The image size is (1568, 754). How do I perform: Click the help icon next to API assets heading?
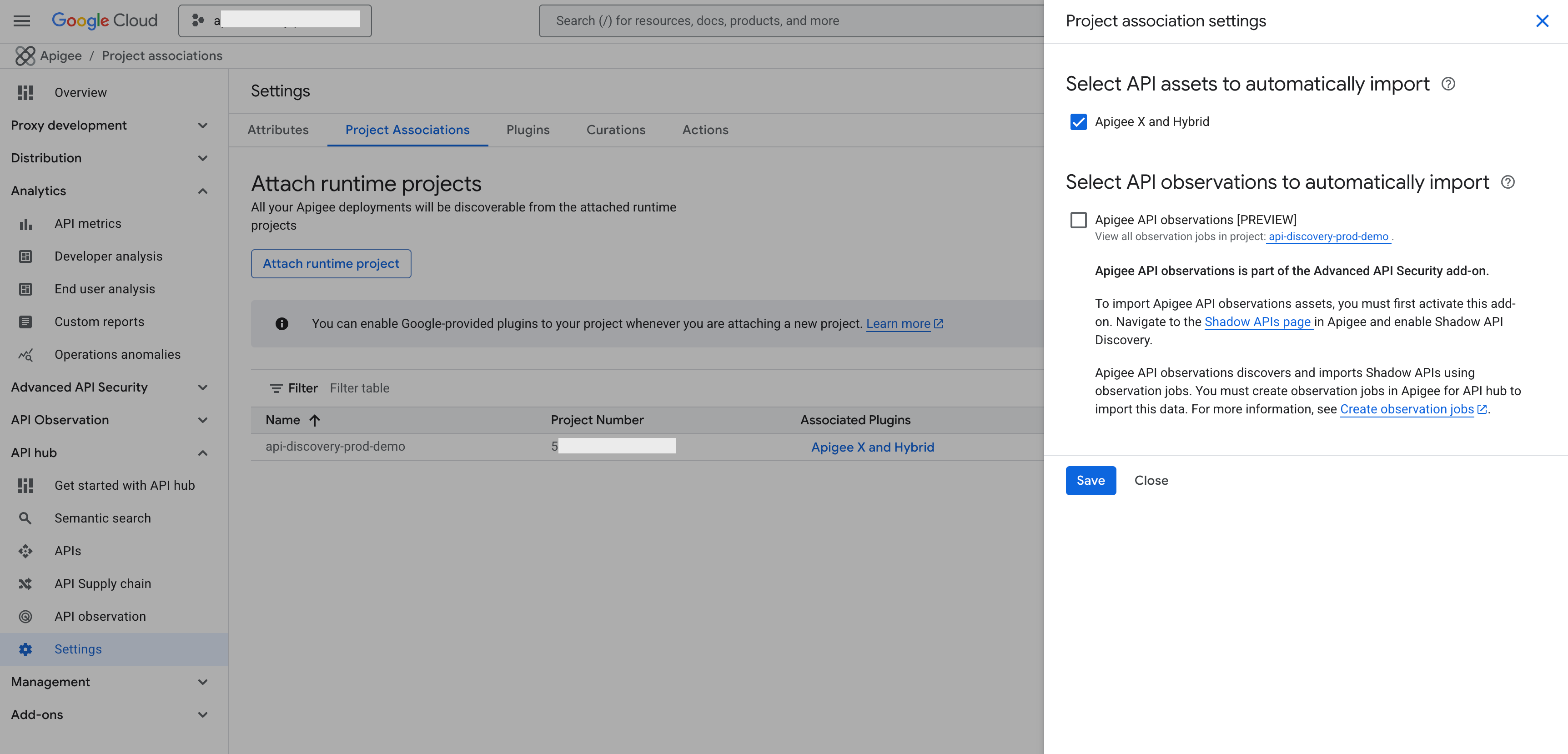coord(1449,85)
